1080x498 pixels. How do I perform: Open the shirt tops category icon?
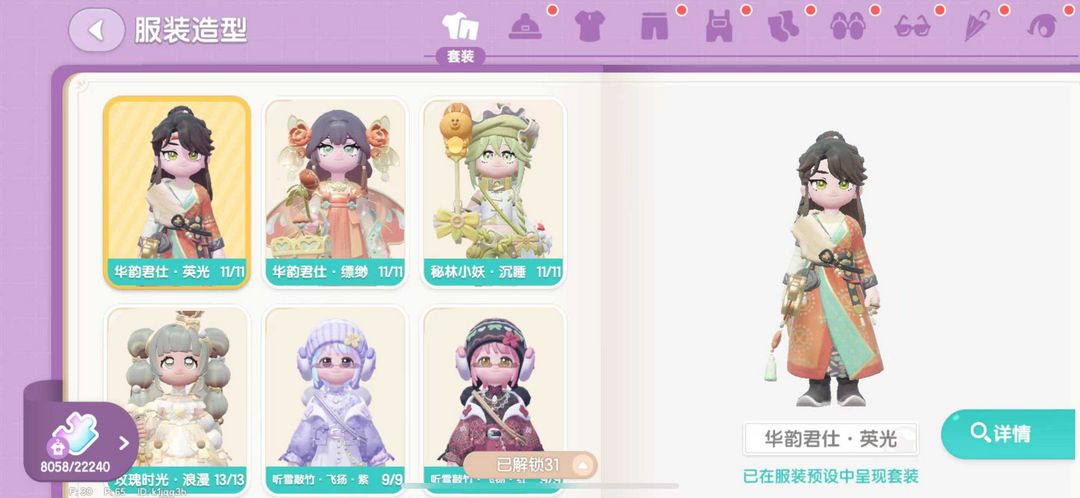[x=590, y=26]
